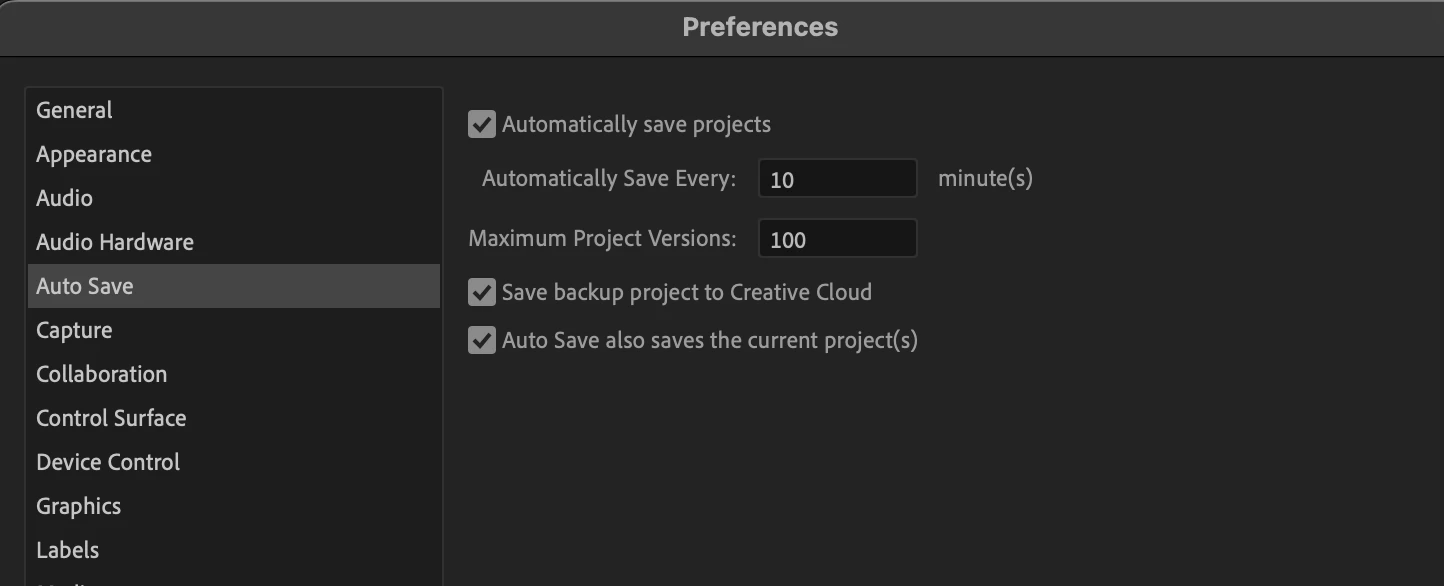This screenshot has width=1444, height=586.
Task: Click the Preferences window title bar
Action: pyautogui.click(x=760, y=27)
